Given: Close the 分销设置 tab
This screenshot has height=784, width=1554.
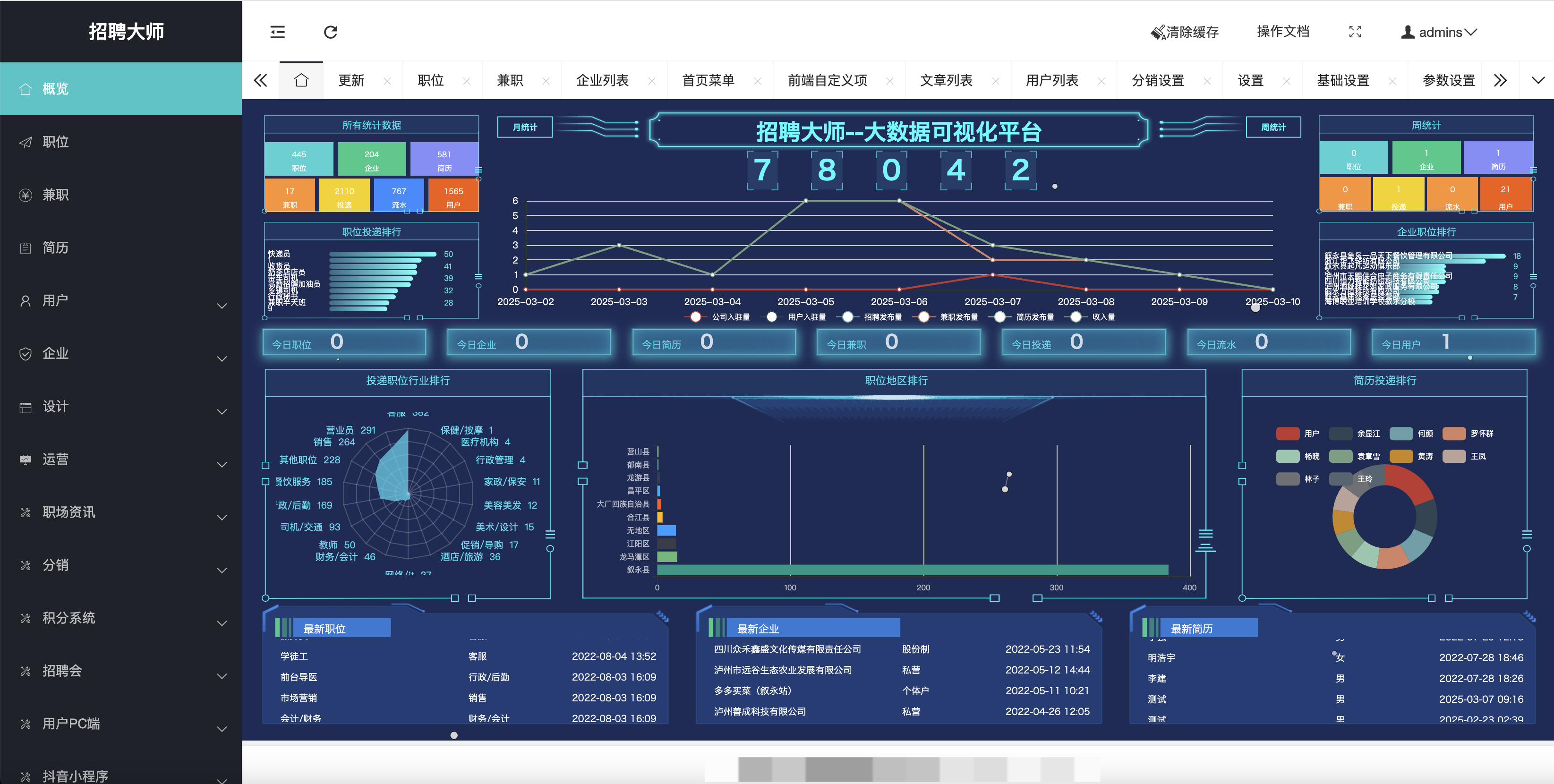Looking at the screenshot, I should coord(1207,81).
